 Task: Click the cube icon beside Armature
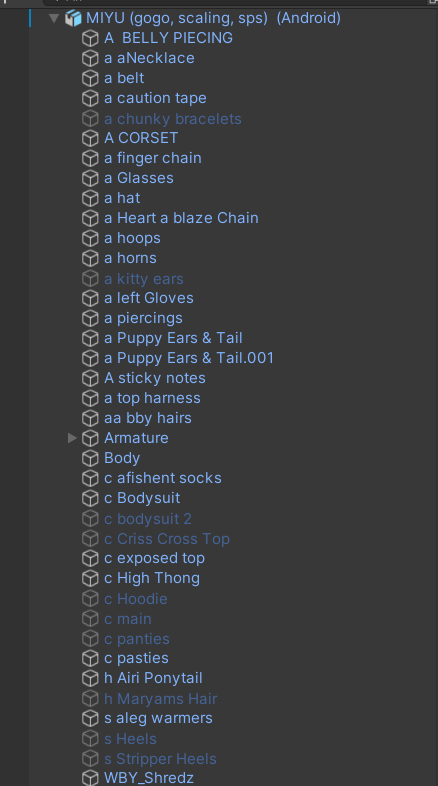[x=90, y=438]
